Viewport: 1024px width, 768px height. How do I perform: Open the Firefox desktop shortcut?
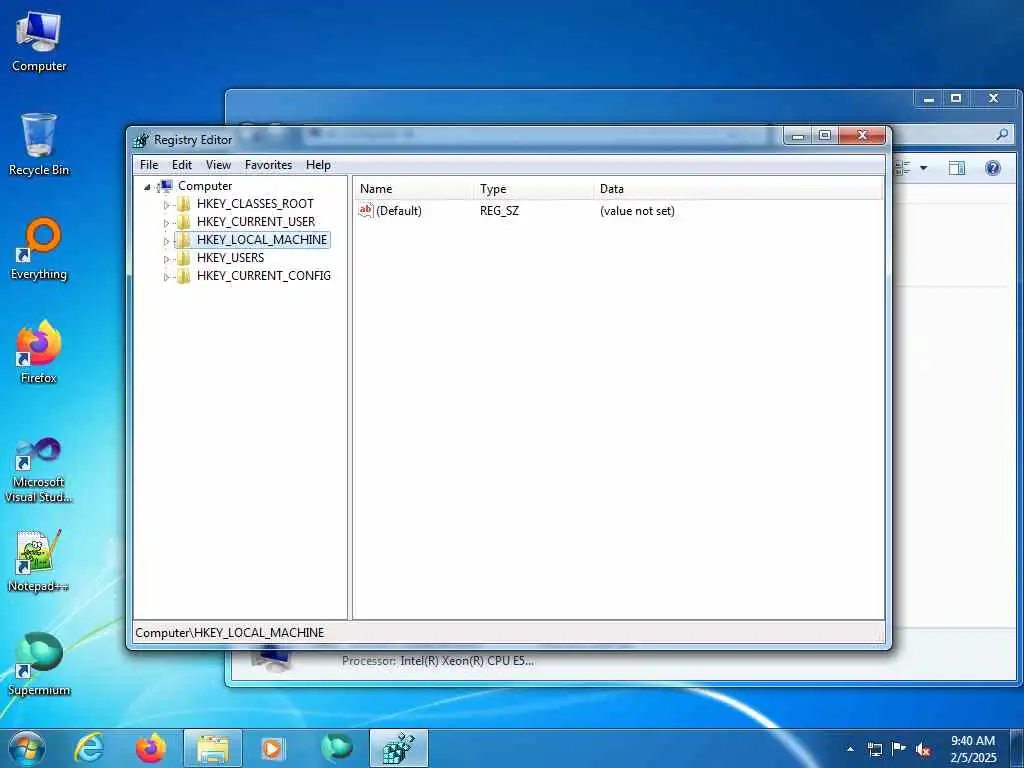coord(39,352)
